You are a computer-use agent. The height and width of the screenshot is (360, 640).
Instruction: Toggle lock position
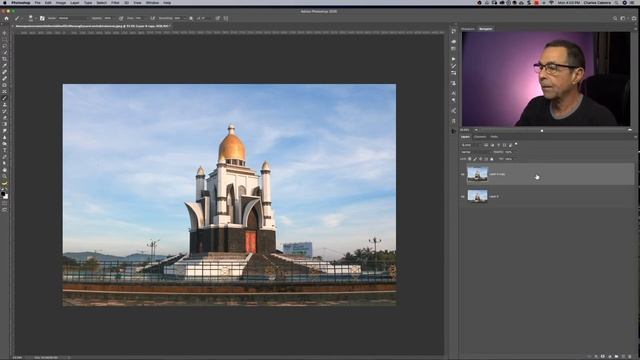480,159
